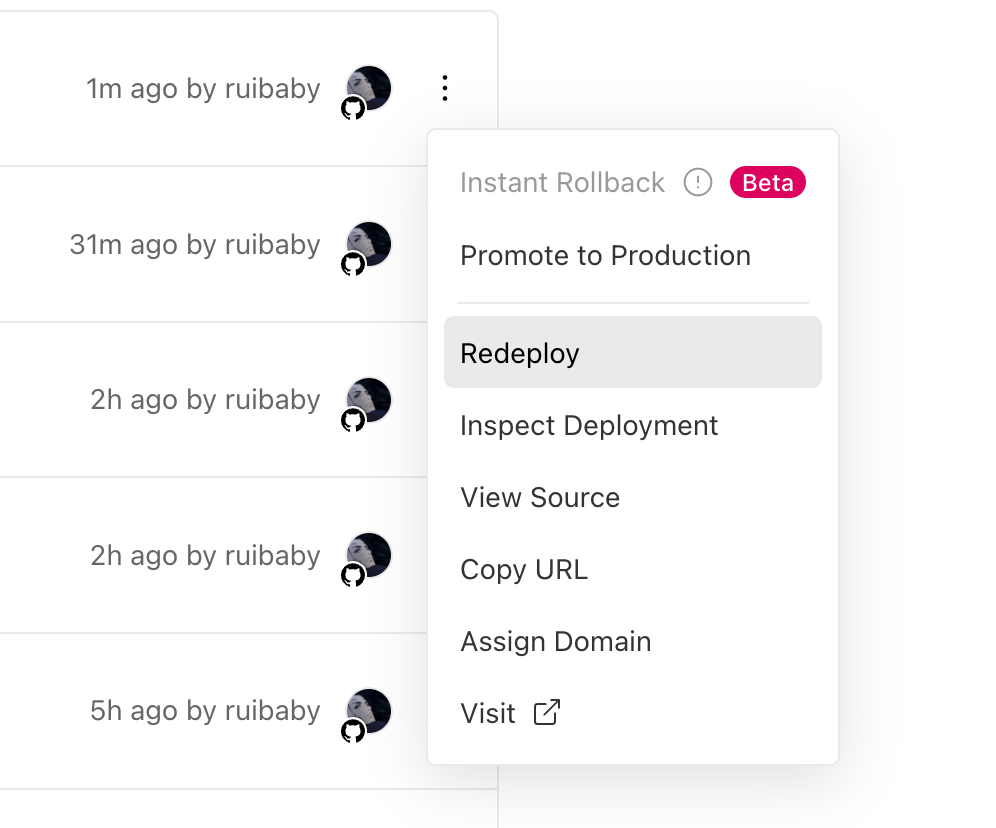Click the external link icon beside Visit
The height and width of the screenshot is (828, 996).
[547, 713]
